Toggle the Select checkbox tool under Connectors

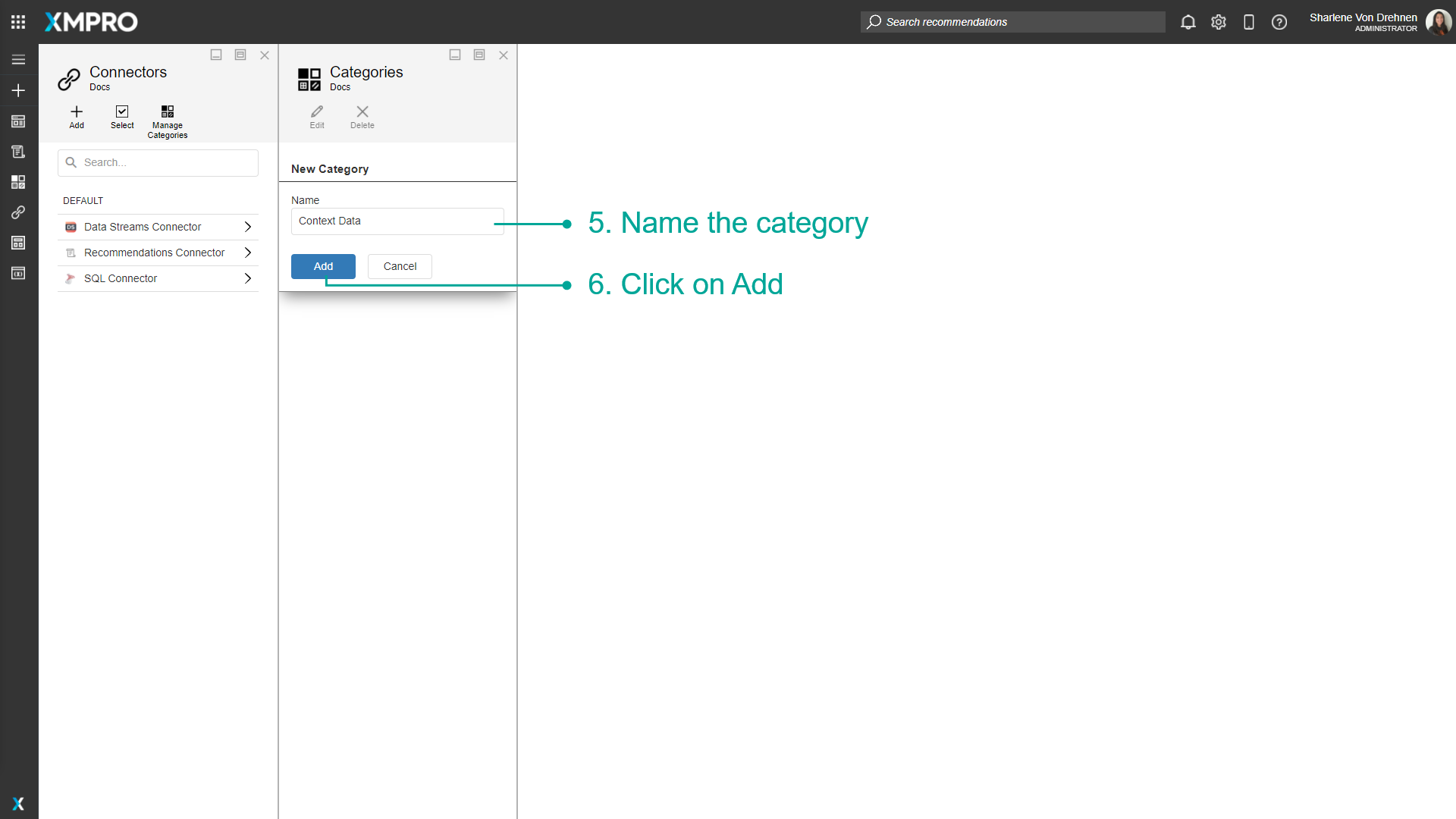[121, 118]
